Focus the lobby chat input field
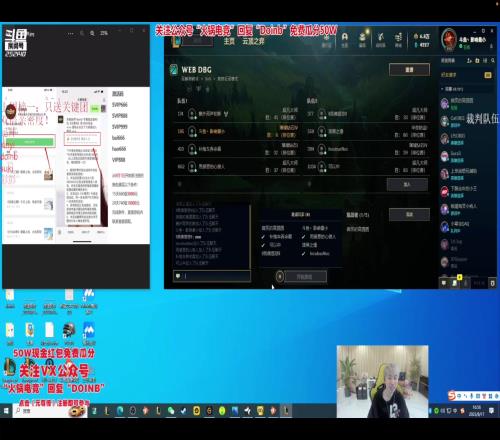 click(x=212, y=276)
